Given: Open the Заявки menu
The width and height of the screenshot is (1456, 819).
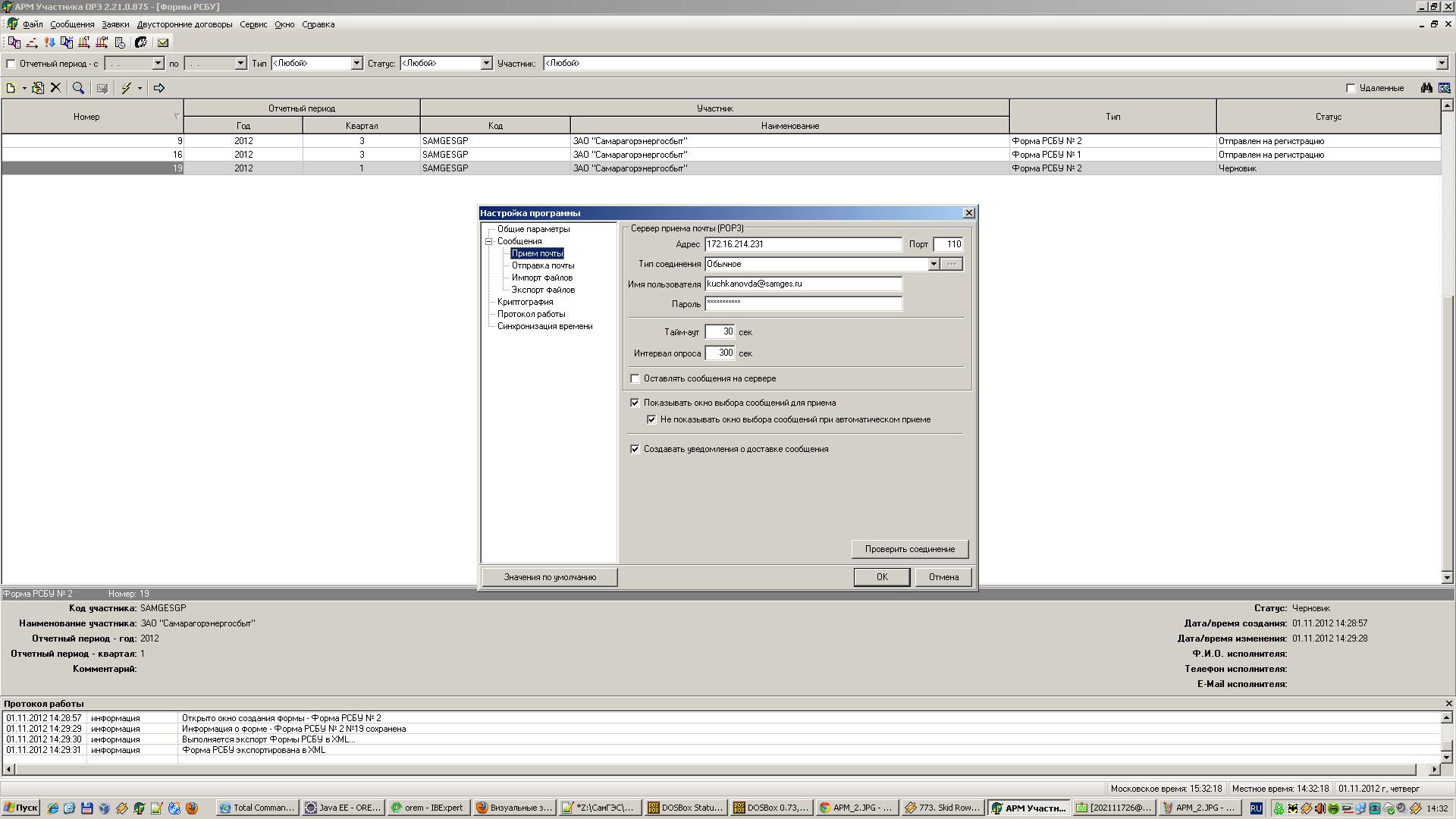Looking at the screenshot, I should click(116, 24).
